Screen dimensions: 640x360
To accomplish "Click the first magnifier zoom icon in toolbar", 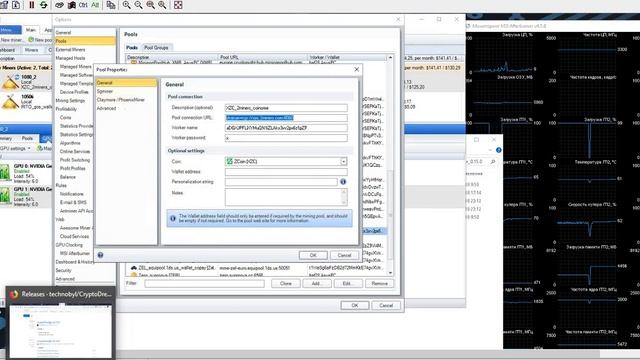I will pyautogui.click(x=127, y=5).
